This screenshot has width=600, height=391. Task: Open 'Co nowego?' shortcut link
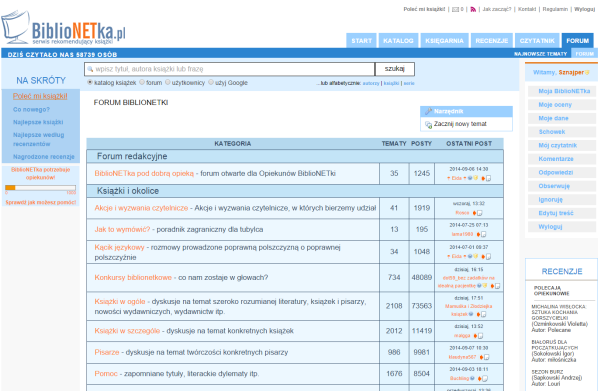(x=31, y=109)
